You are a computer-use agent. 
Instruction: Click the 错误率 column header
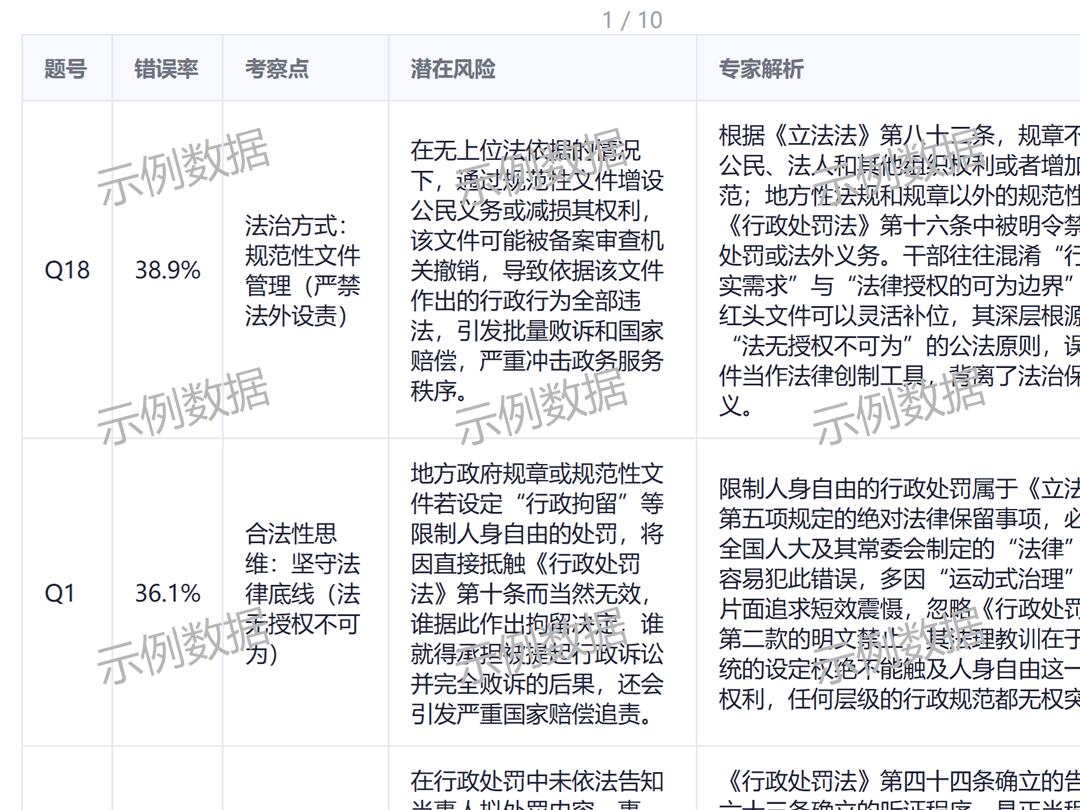(x=167, y=69)
